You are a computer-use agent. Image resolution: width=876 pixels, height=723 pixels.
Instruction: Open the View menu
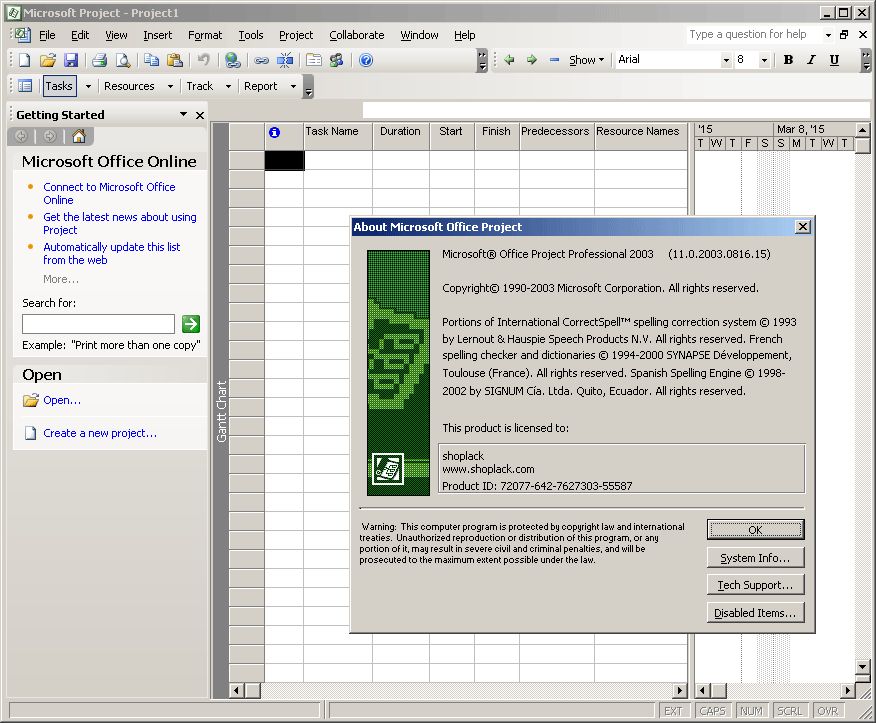tap(116, 35)
